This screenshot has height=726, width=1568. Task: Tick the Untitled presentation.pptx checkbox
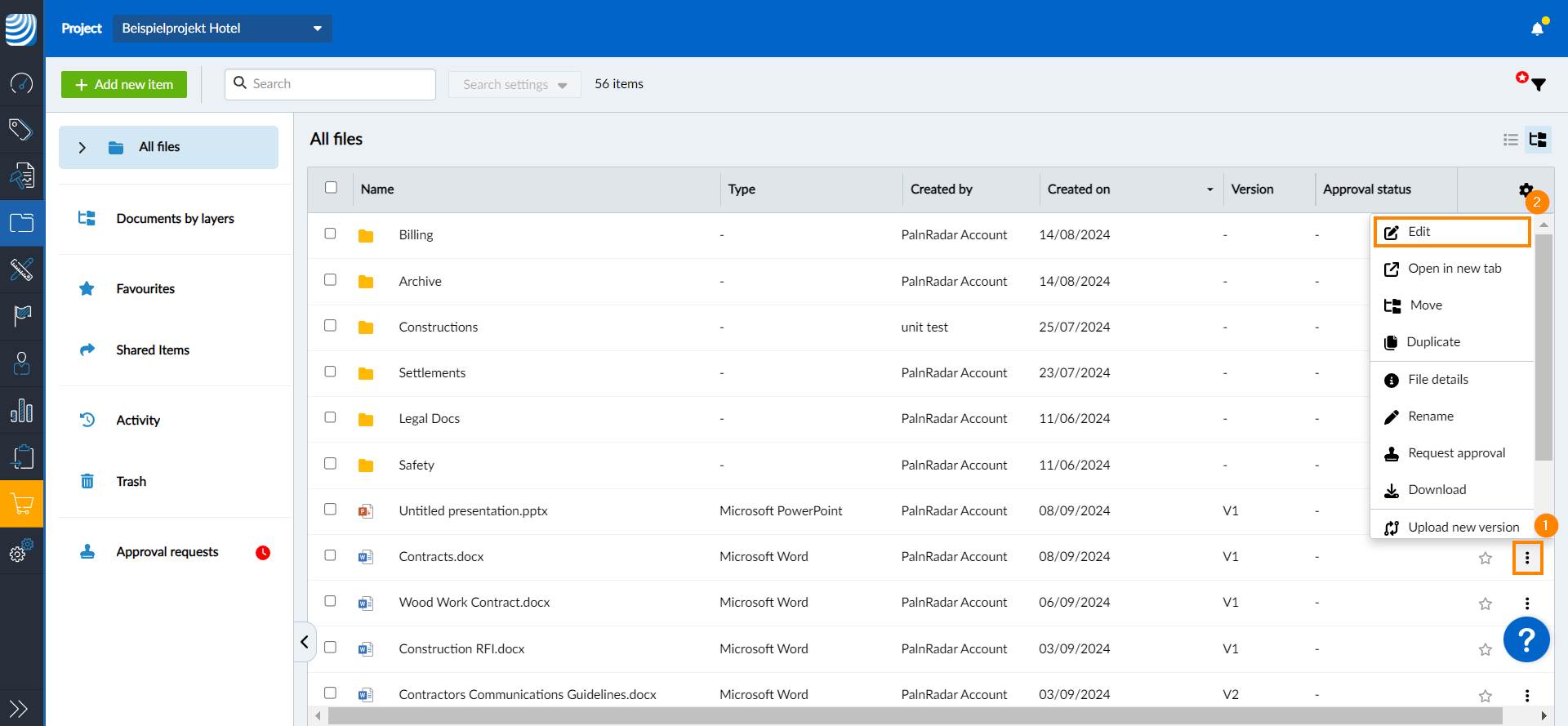(330, 510)
